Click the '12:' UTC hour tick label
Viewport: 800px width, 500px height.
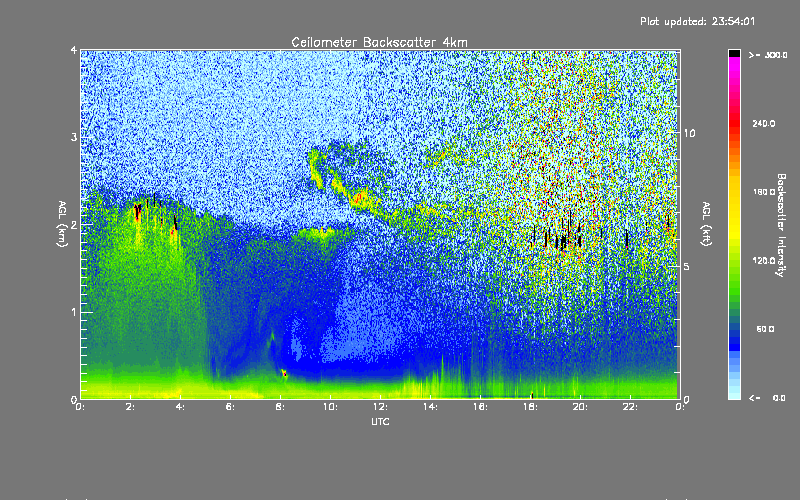tap(380, 407)
